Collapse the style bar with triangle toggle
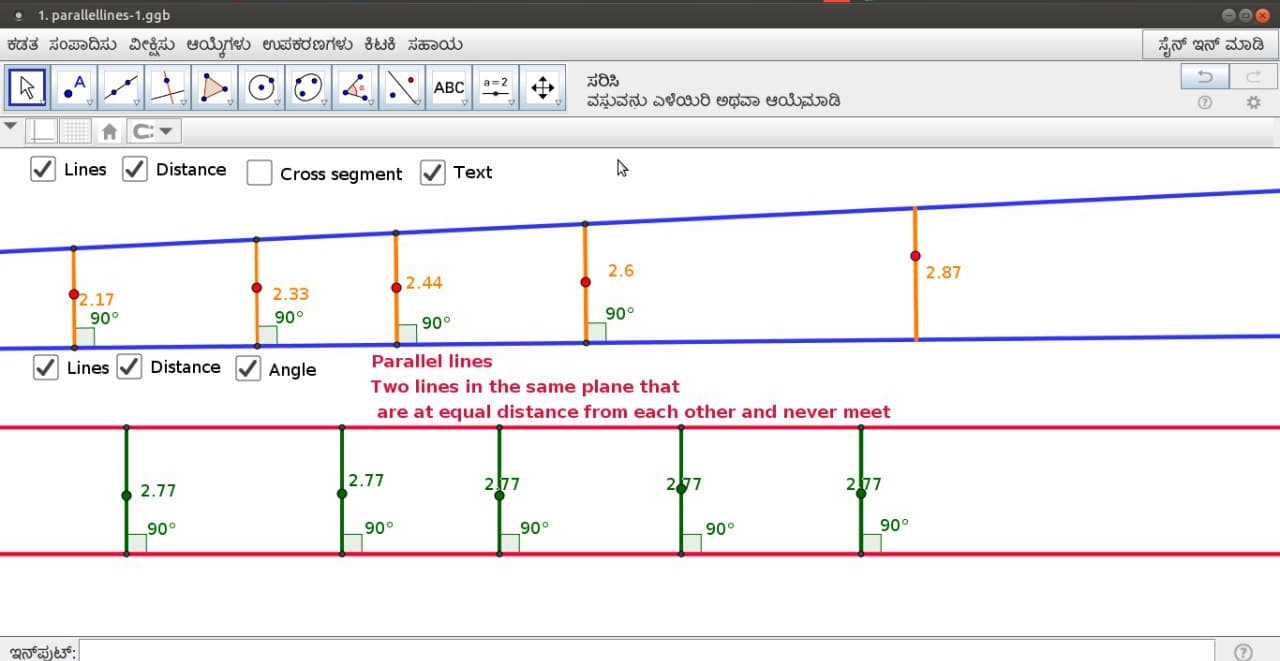 (11, 127)
